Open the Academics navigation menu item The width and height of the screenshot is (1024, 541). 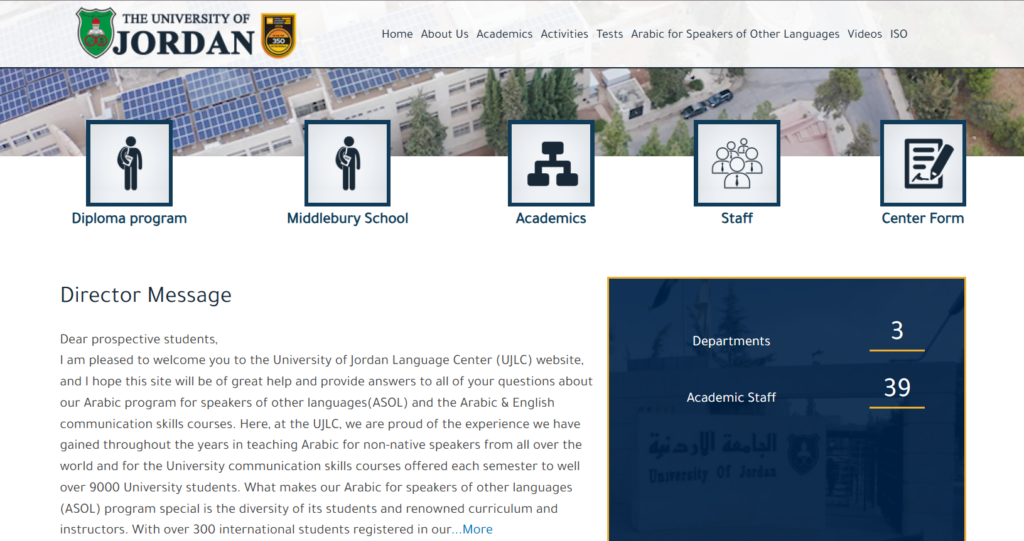point(504,34)
